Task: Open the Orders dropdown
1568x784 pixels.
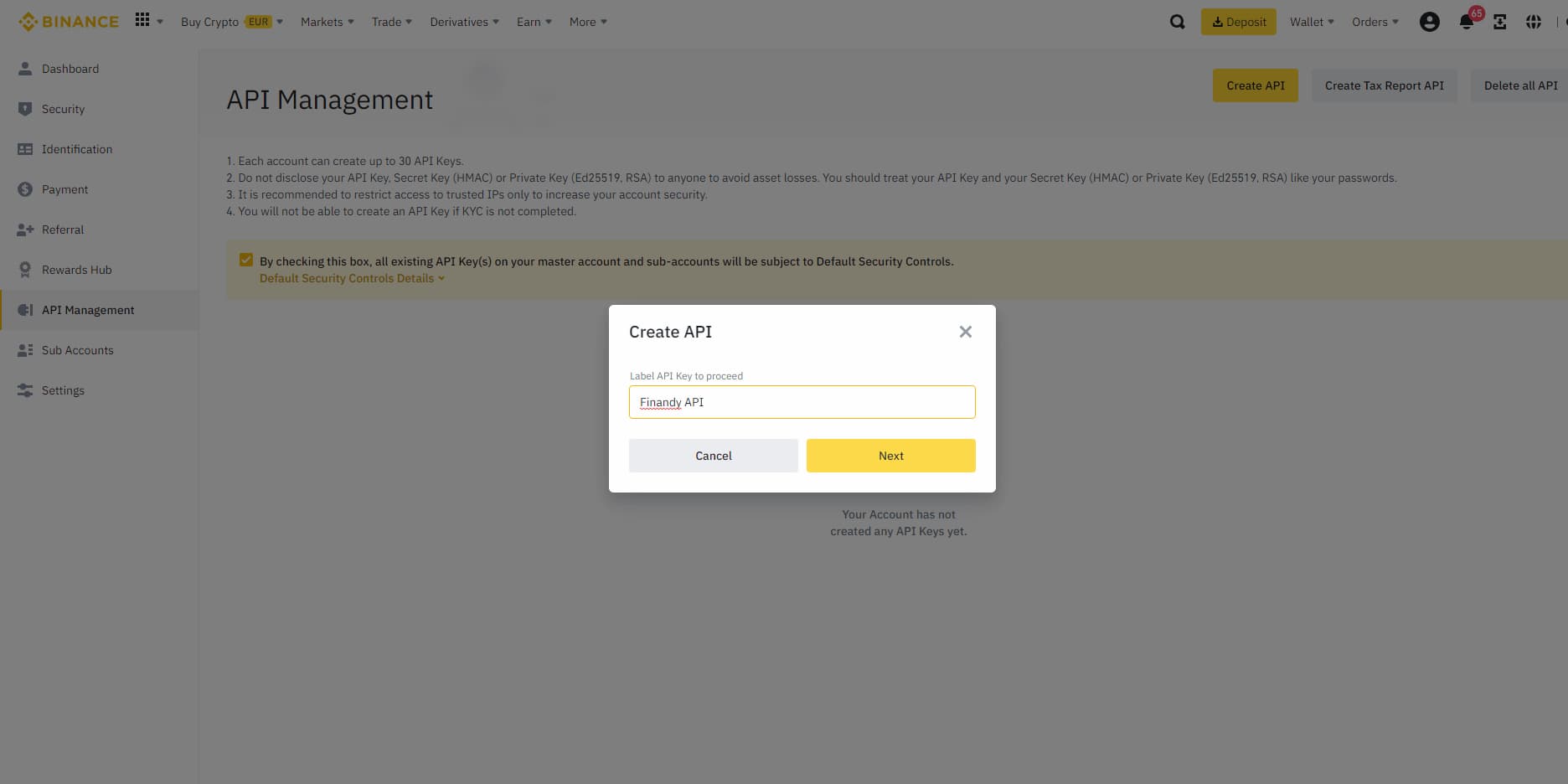Action: 1375,22
